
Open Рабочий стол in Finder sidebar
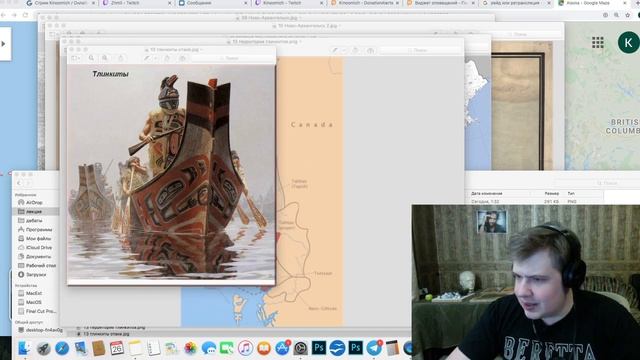pos(36,265)
